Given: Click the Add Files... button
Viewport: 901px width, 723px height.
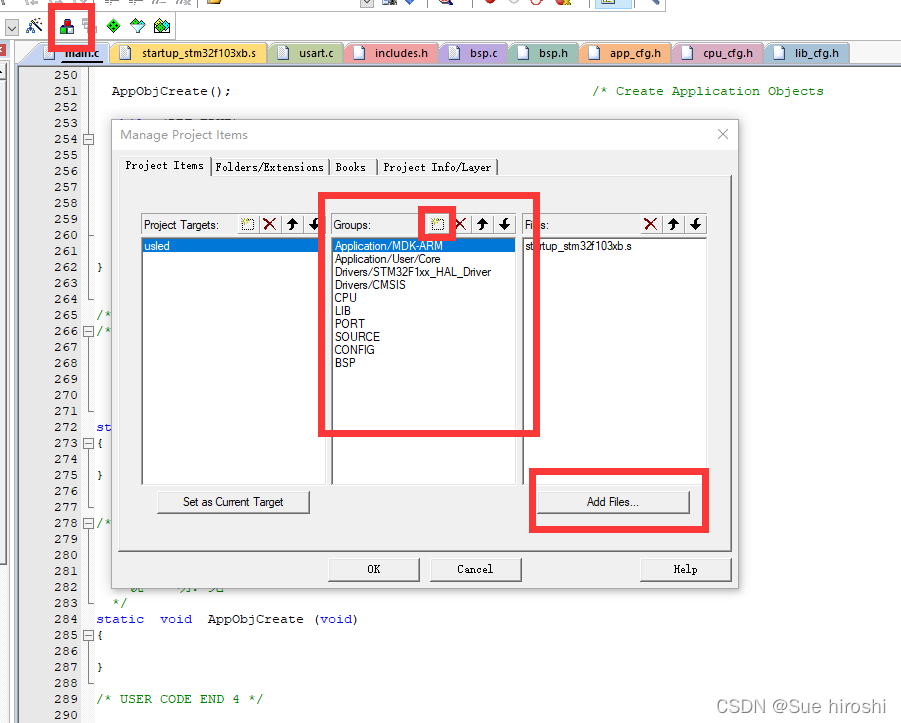Looking at the screenshot, I should [613, 502].
